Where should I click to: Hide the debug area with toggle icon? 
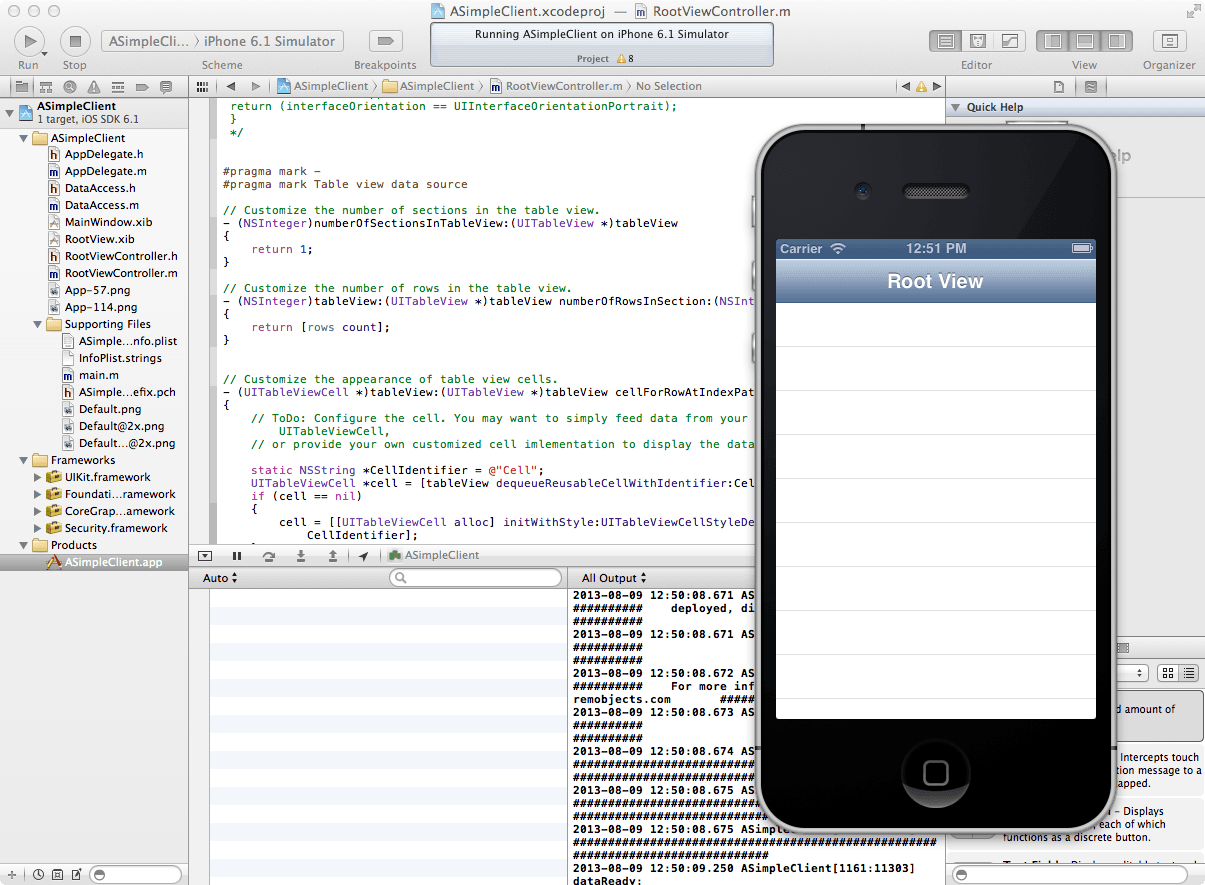204,555
